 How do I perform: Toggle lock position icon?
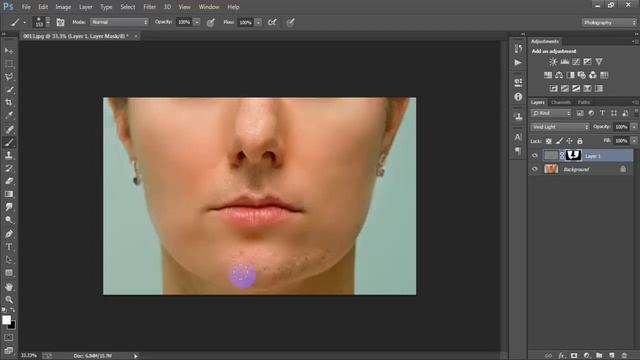[x=569, y=141]
